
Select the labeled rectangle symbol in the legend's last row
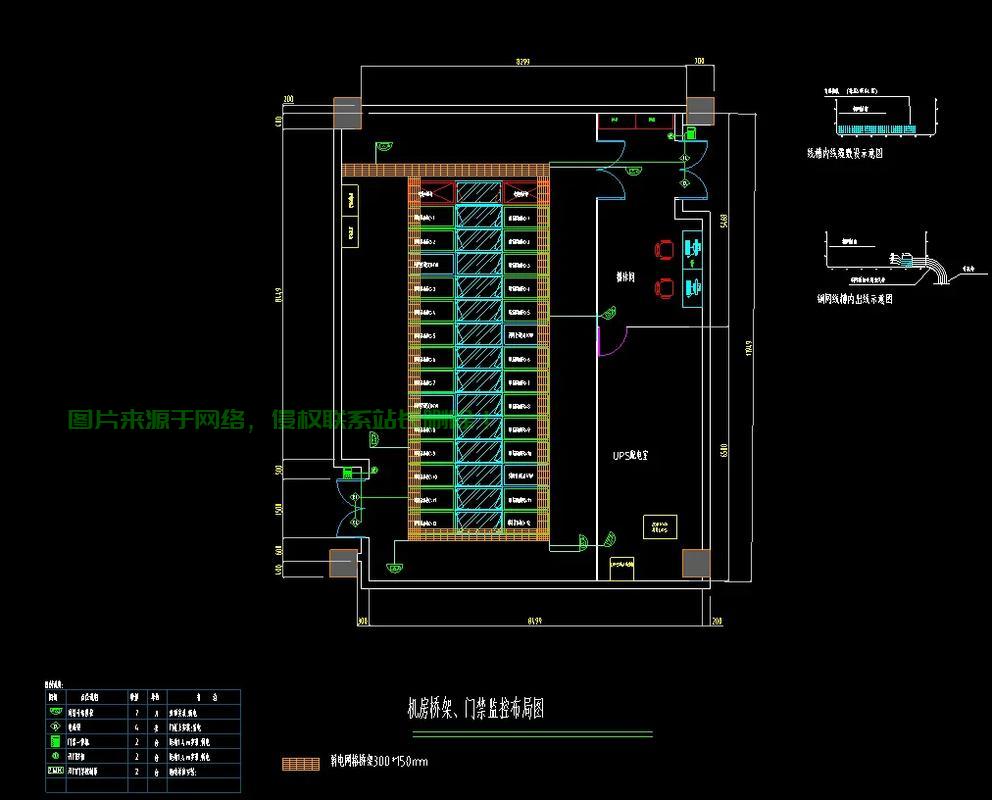56,770
